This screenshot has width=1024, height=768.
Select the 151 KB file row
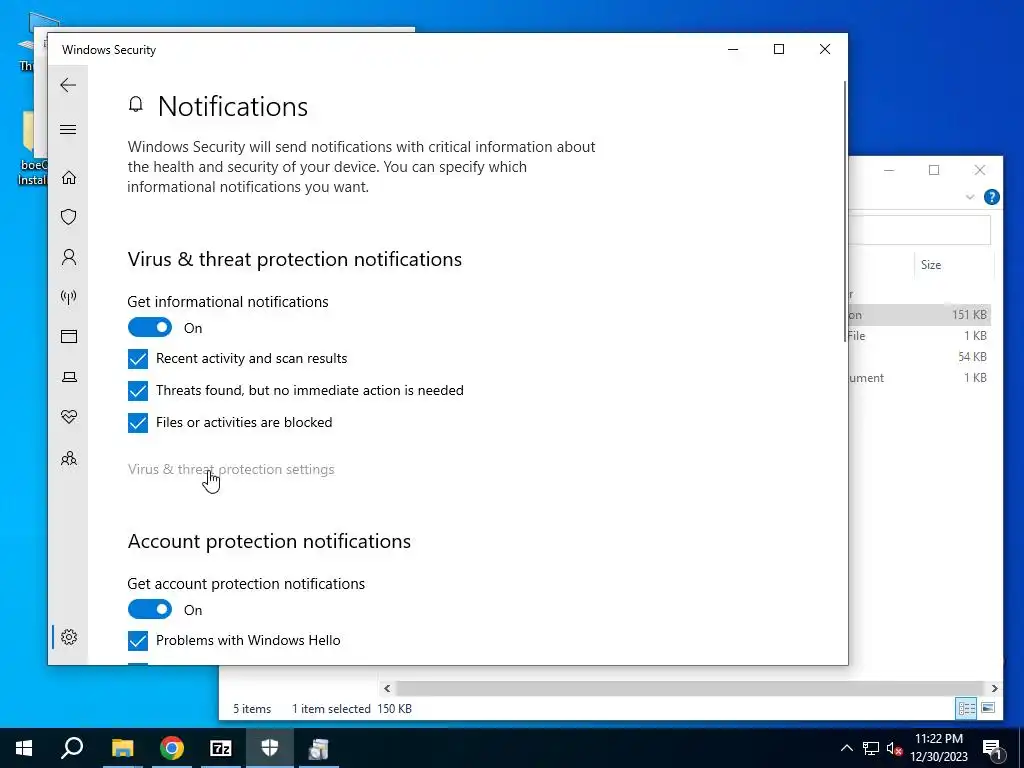click(920, 315)
